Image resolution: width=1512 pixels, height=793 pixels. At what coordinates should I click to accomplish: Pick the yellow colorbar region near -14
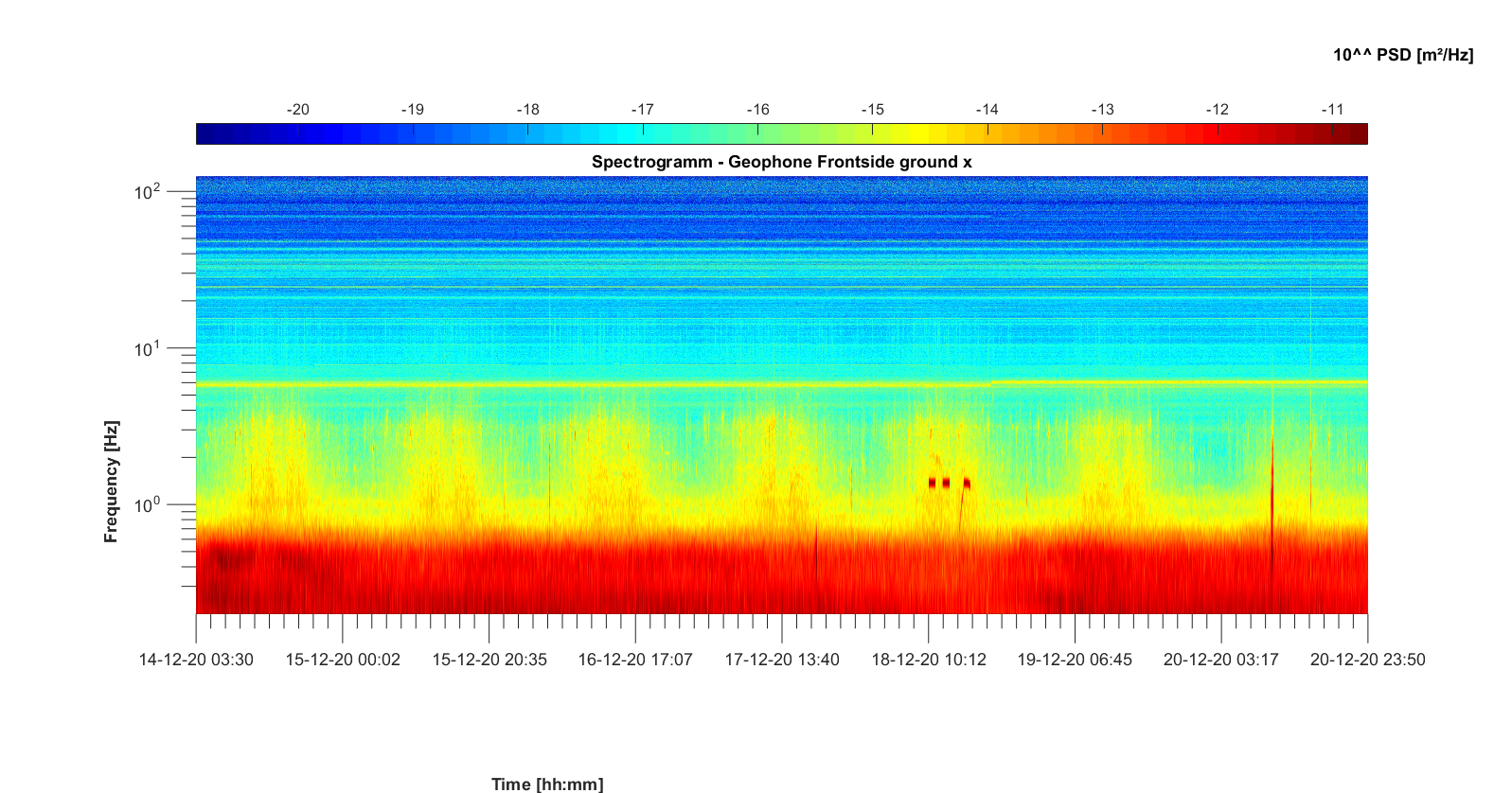pyautogui.click(x=987, y=134)
